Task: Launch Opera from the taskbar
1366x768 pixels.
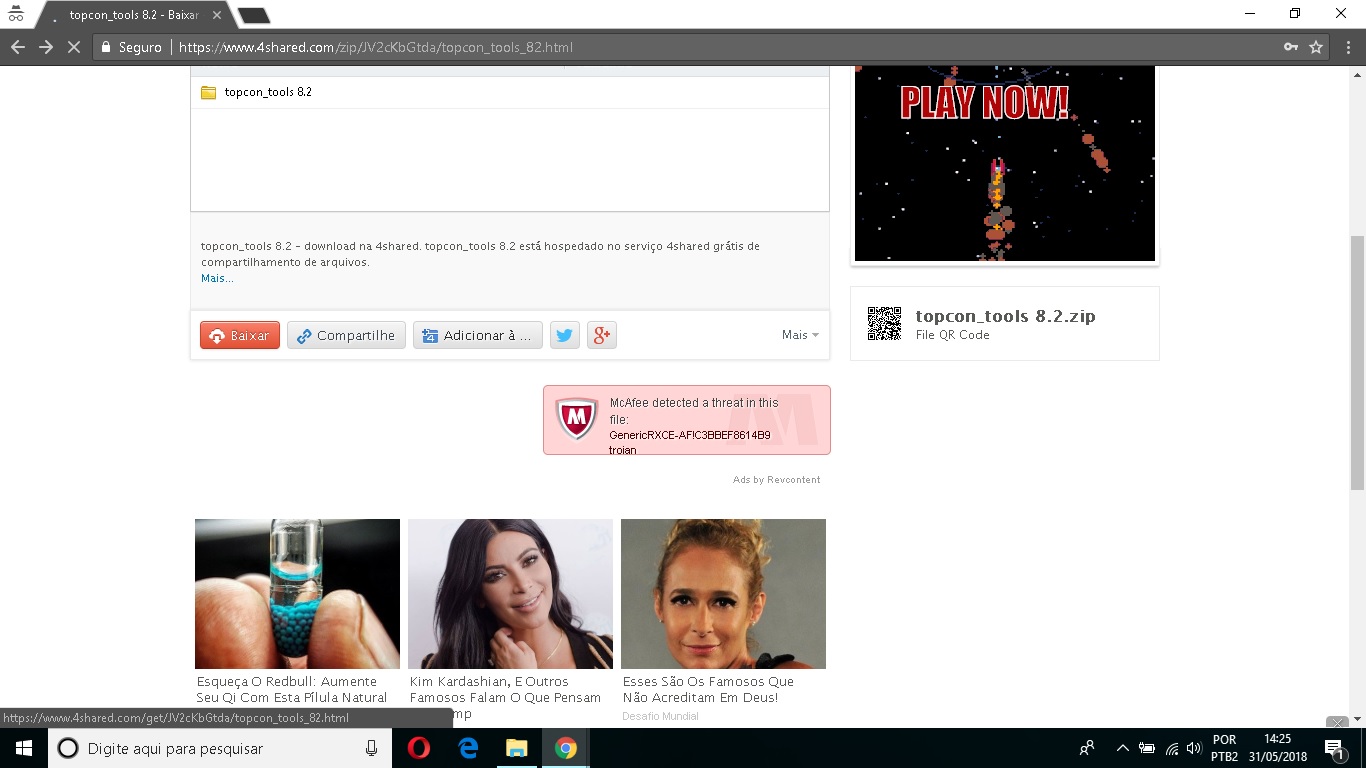Action: pos(419,748)
